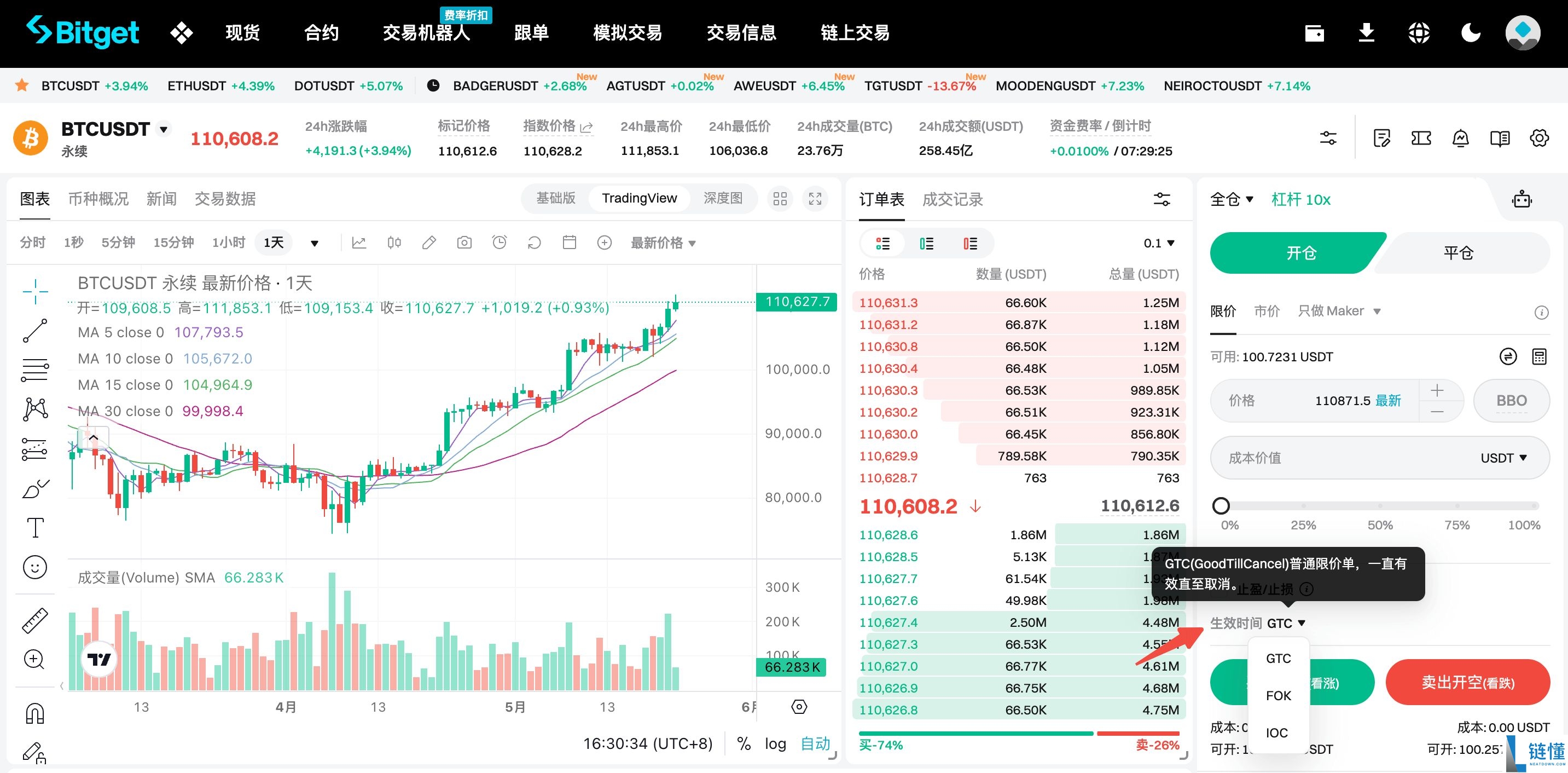Click the 价格 price input field
This screenshot has width=1568, height=773.
[x=1315, y=400]
